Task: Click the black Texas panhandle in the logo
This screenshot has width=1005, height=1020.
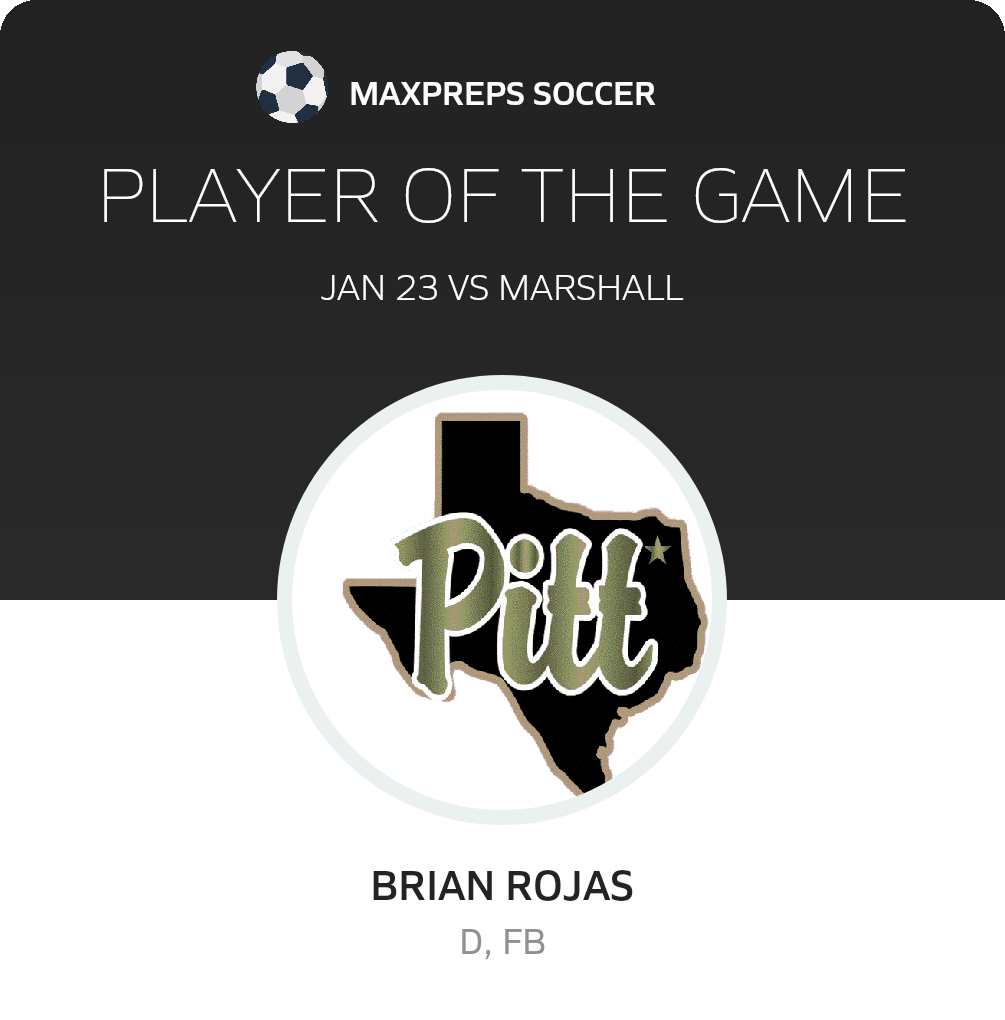Action: [482, 460]
